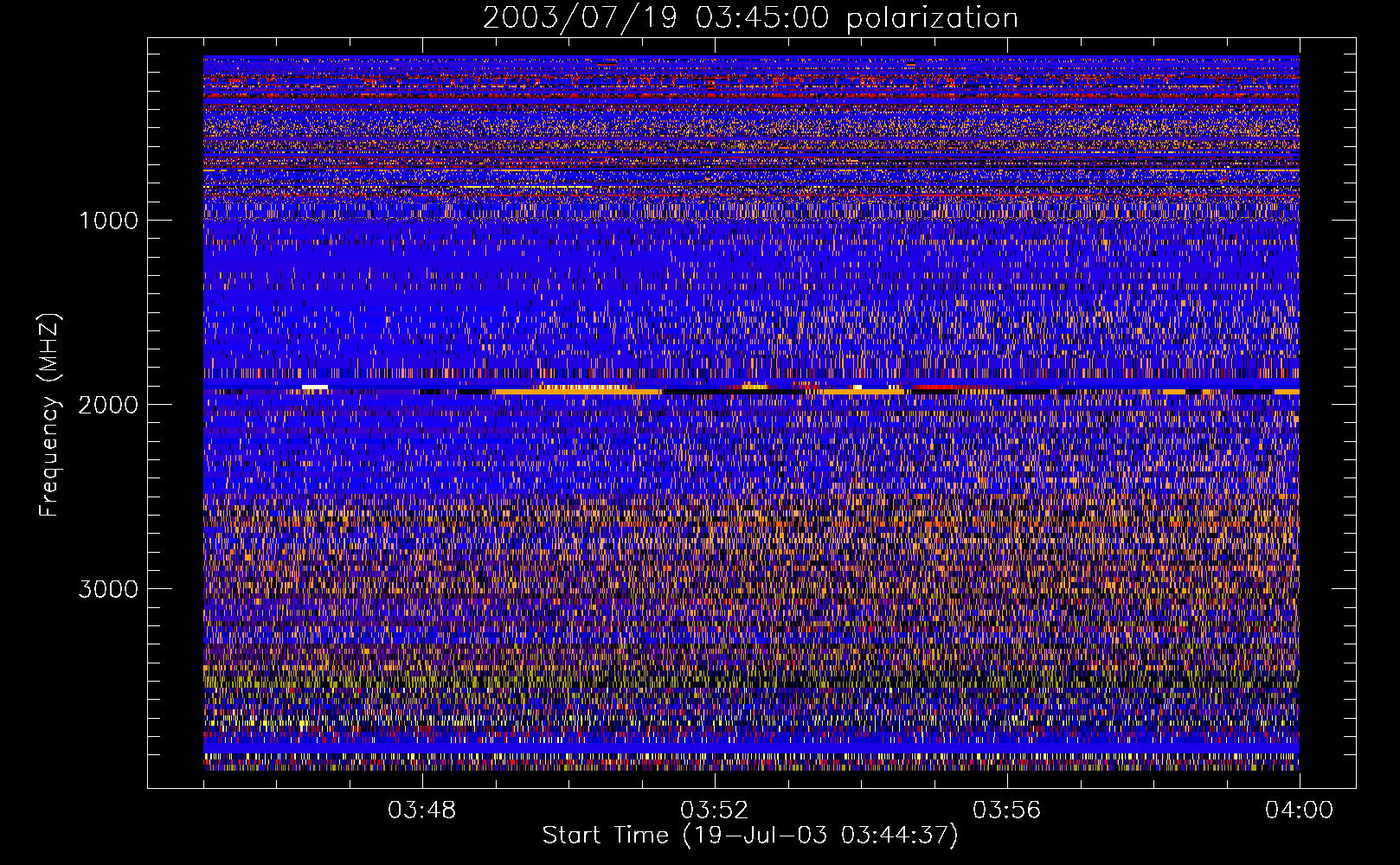
Task: Click the 04:00 time tick label
Action: (x=1300, y=811)
